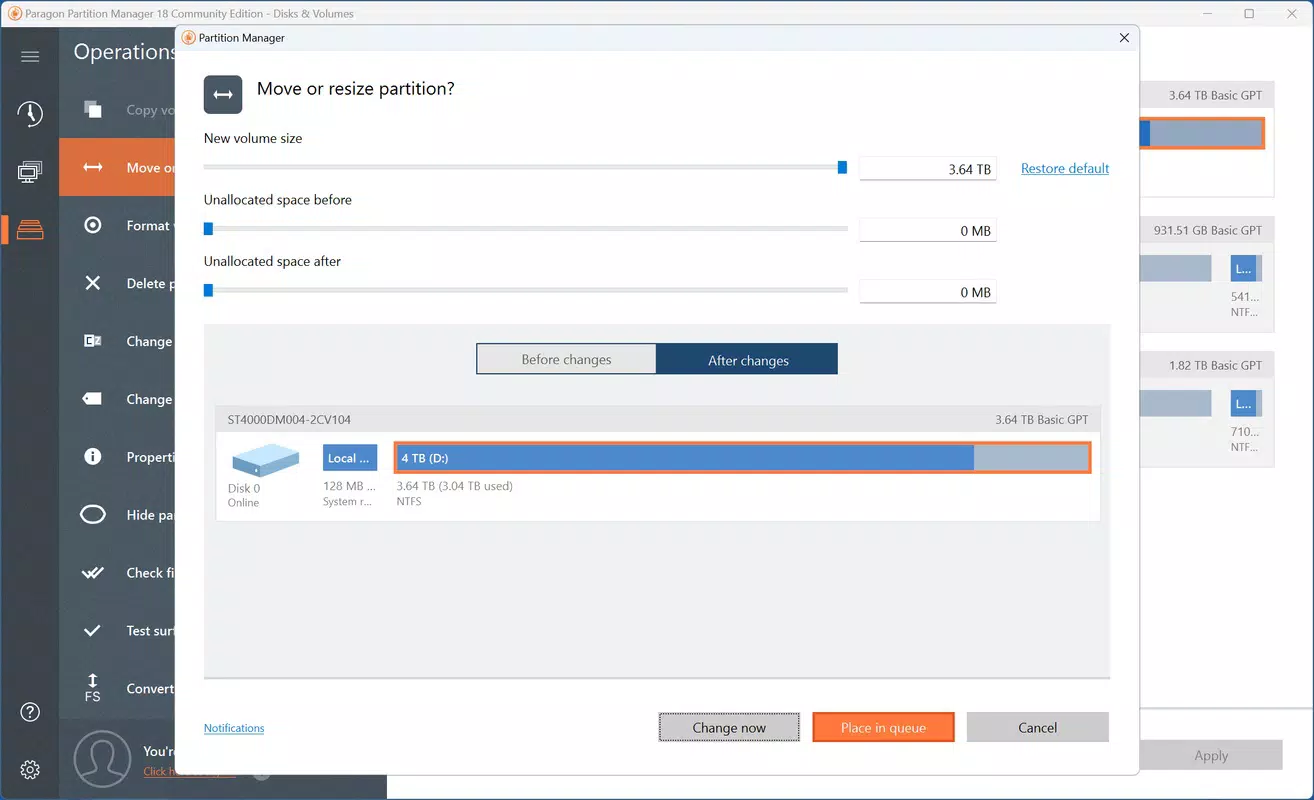The width and height of the screenshot is (1314, 800).
Task: Select the 710 partition block in background window
Action: pyautogui.click(x=1245, y=404)
